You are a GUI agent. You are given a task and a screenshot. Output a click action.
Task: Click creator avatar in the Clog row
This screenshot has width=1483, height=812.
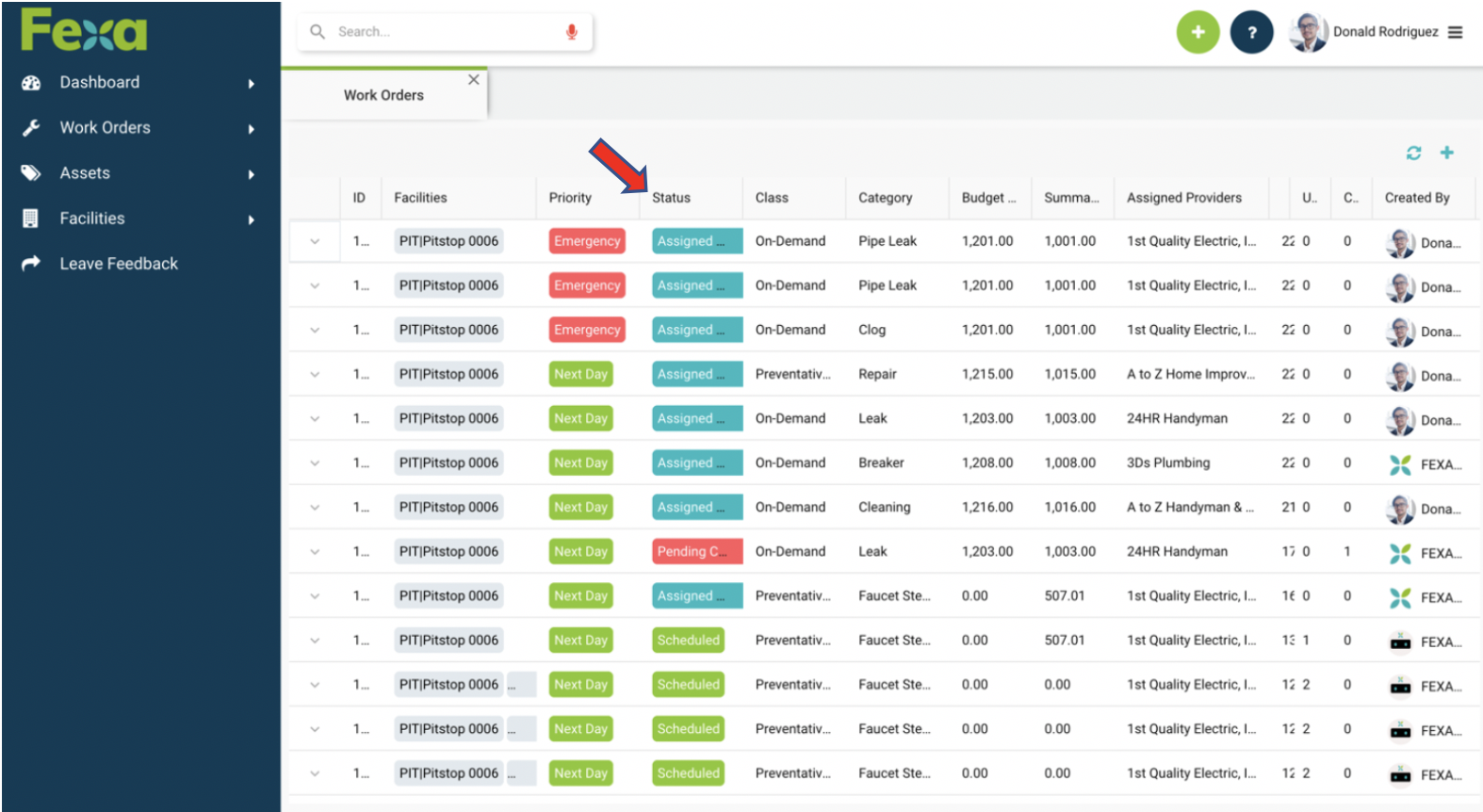pyautogui.click(x=1400, y=332)
